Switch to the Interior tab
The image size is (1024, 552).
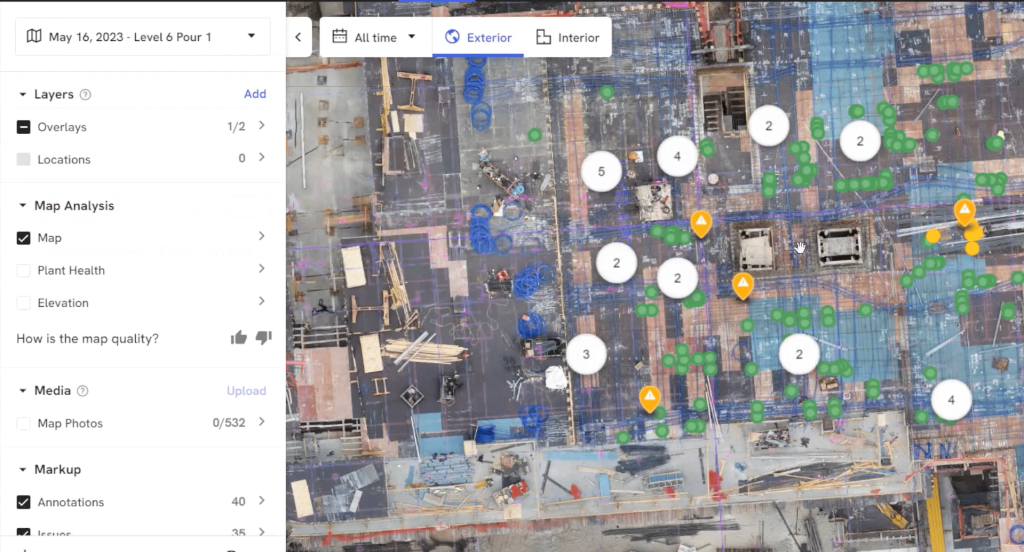(567, 37)
